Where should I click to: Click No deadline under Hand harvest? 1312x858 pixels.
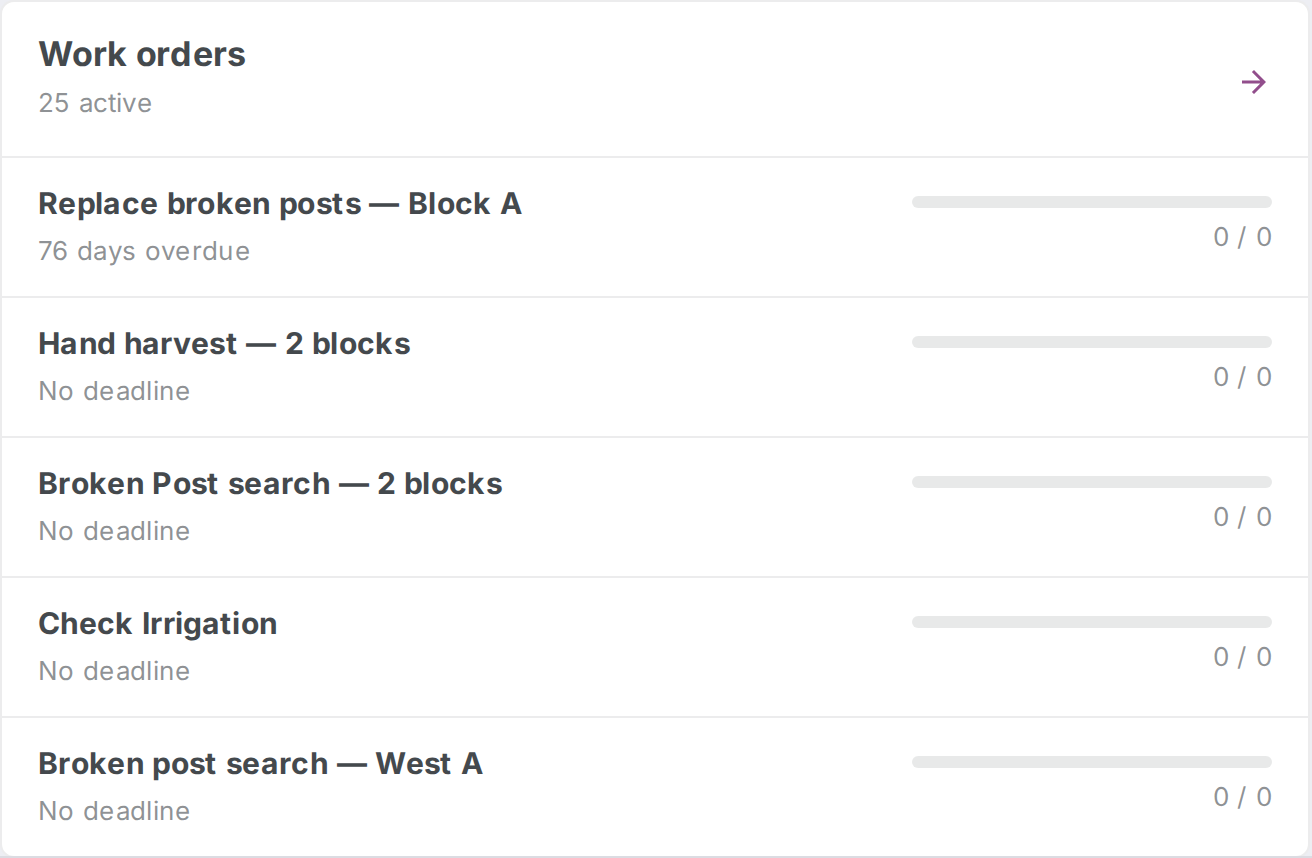point(114,391)
